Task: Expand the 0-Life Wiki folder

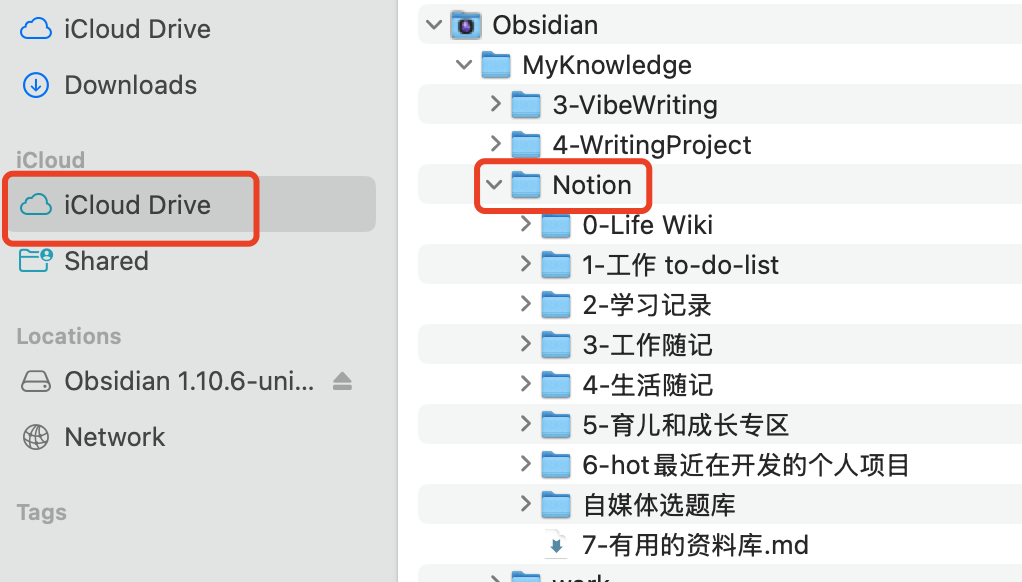Action: [x=525, y=225]
